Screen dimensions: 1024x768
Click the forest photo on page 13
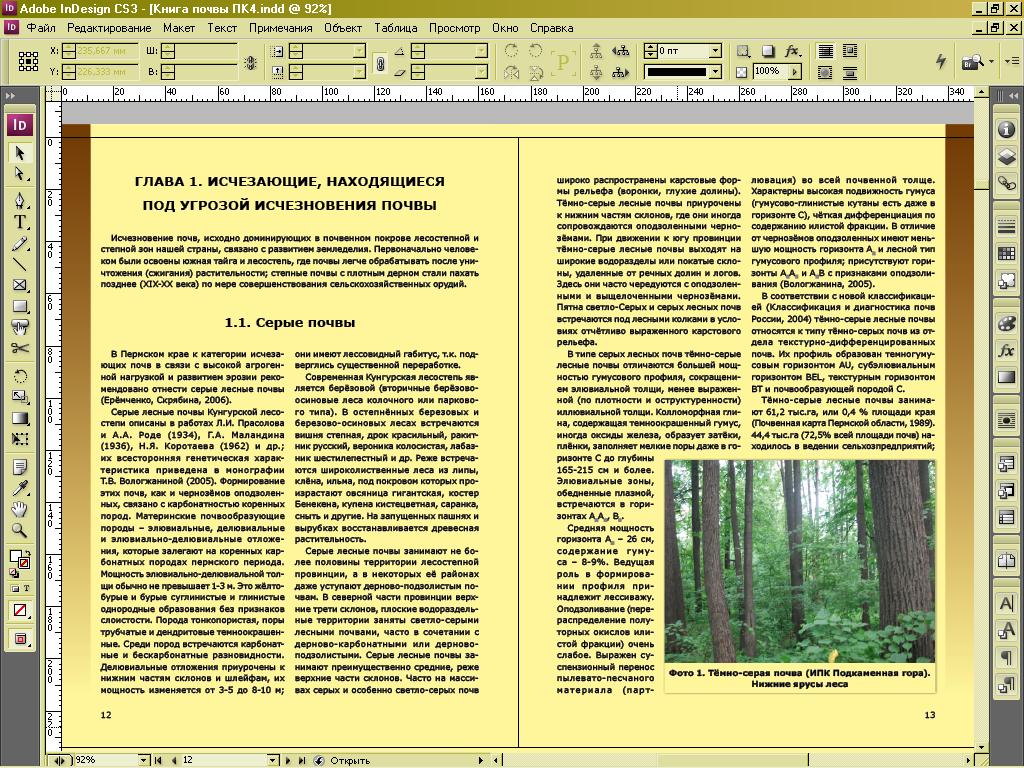800,562
